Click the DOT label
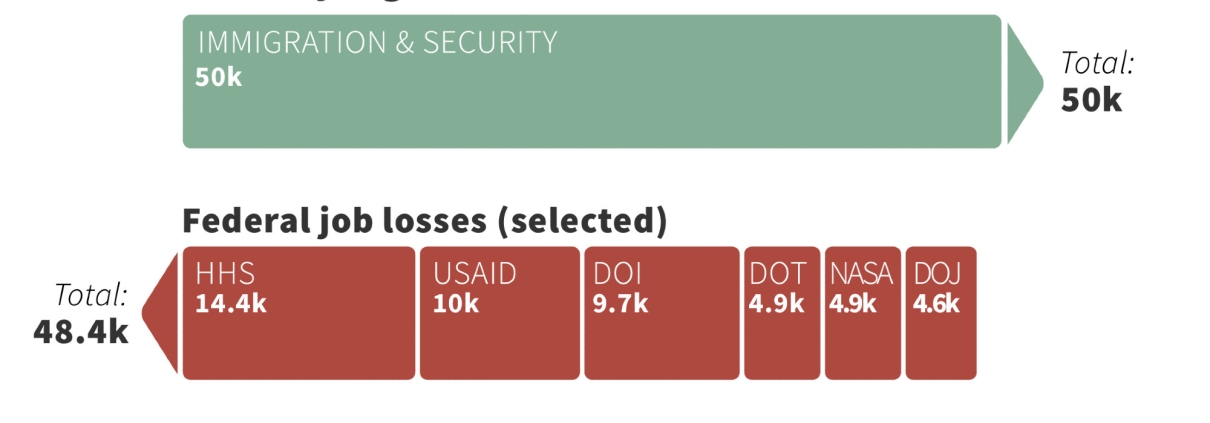The height and width of the screenshot is (423, 1210). pos(777,274)
